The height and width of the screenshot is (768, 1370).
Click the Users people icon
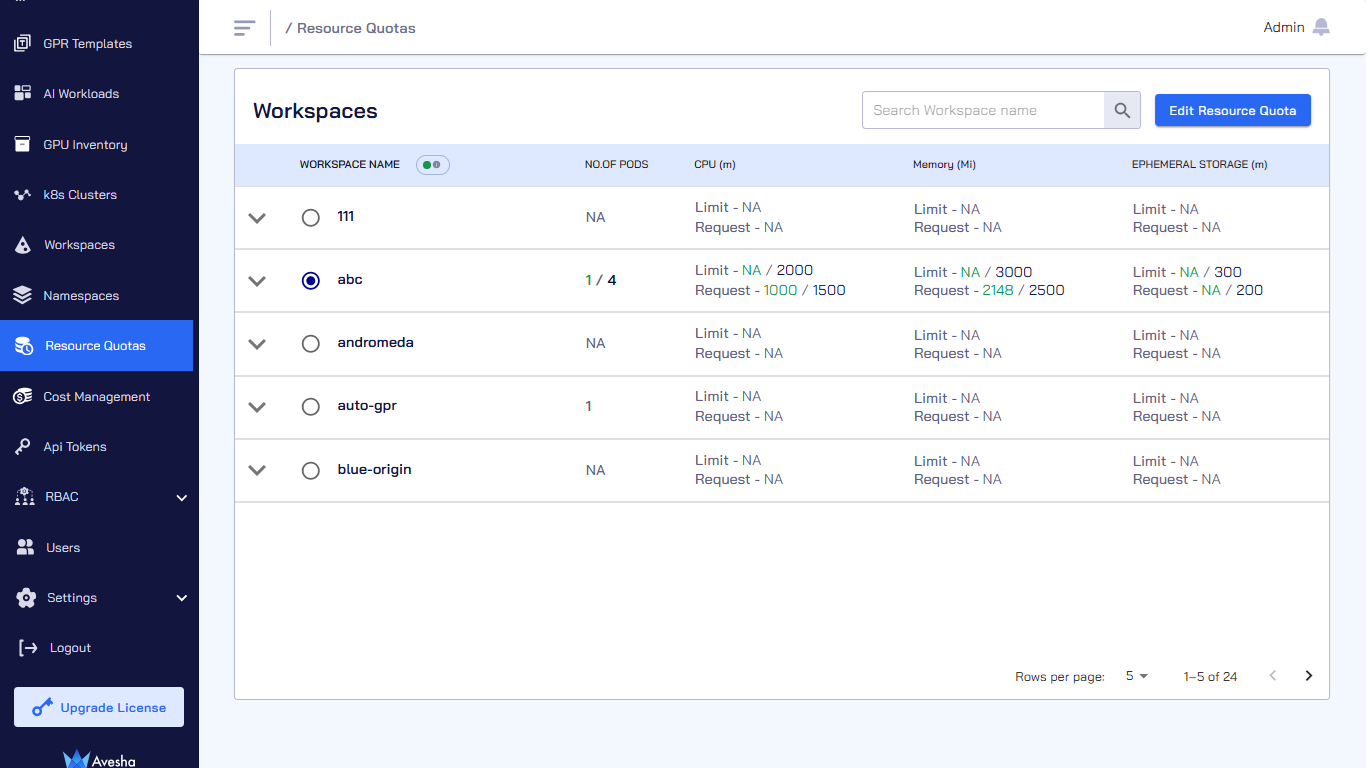click(x=25, y=547)
